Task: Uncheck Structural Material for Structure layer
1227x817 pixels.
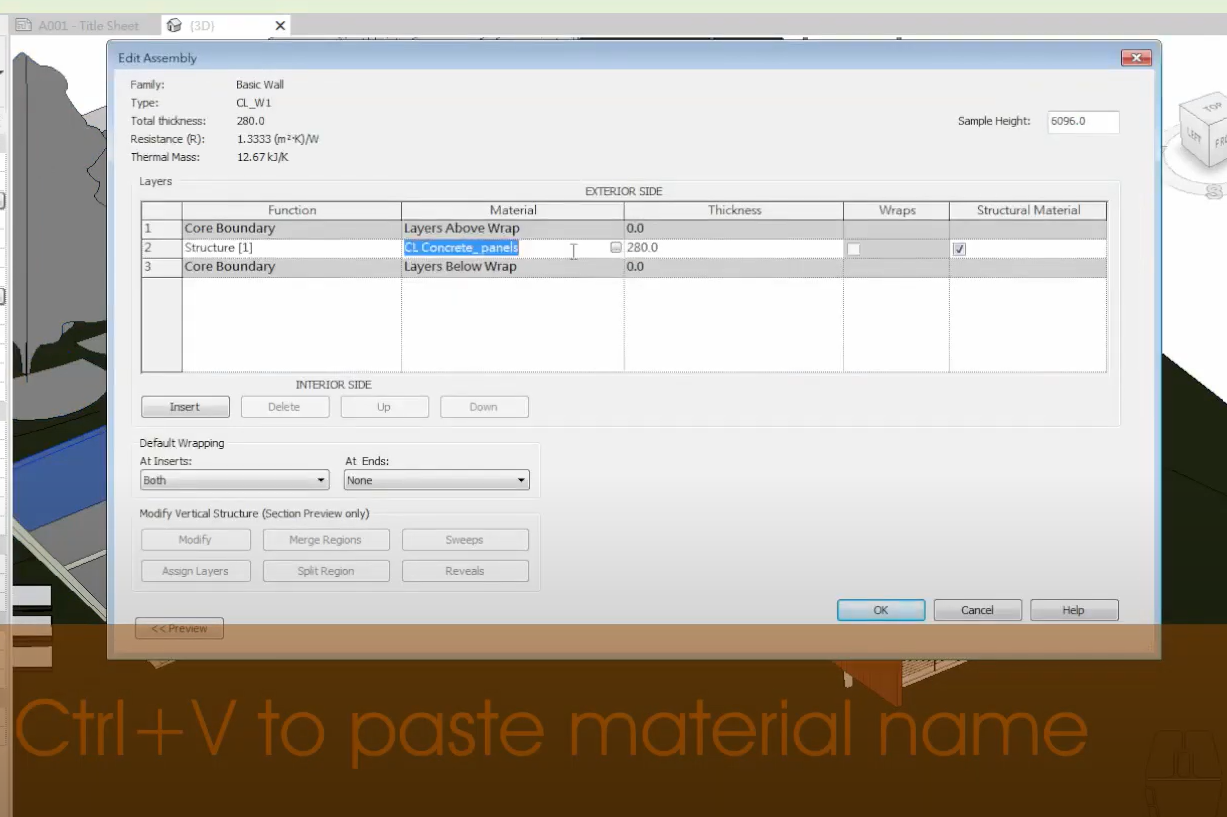Action: [x=959, y=249]
